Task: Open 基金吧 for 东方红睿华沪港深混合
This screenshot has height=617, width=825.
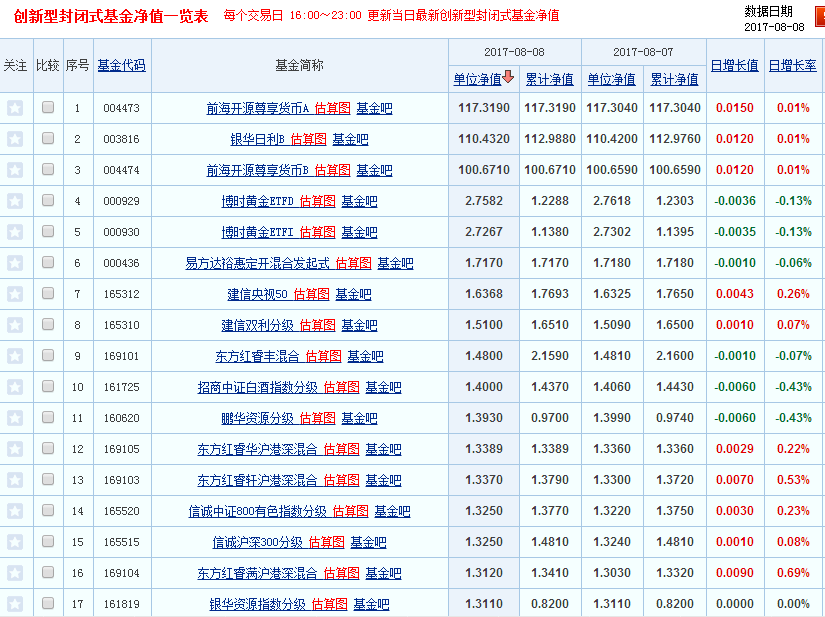Action: tap(383, 449)
